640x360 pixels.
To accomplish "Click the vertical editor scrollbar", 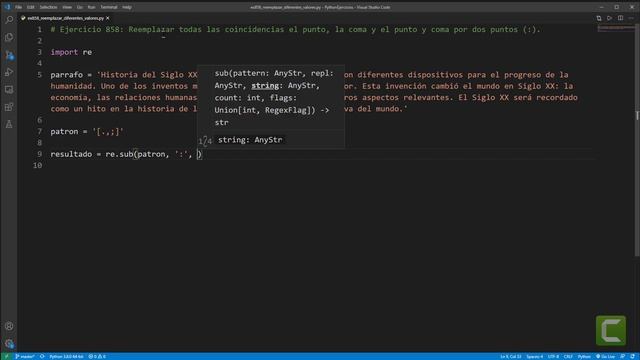I will [637, 140].
